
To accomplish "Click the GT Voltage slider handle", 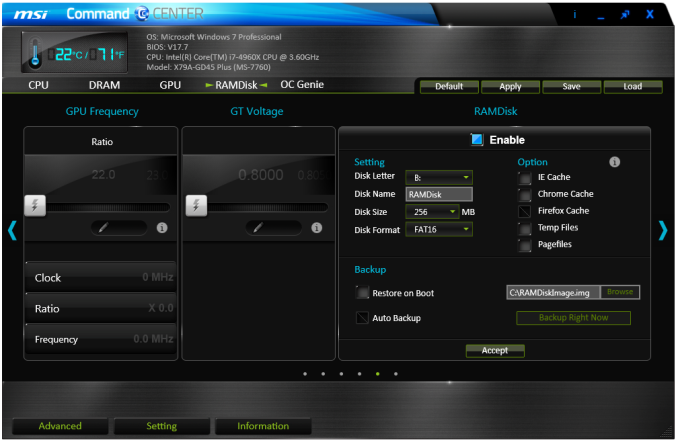I will 196,205.
